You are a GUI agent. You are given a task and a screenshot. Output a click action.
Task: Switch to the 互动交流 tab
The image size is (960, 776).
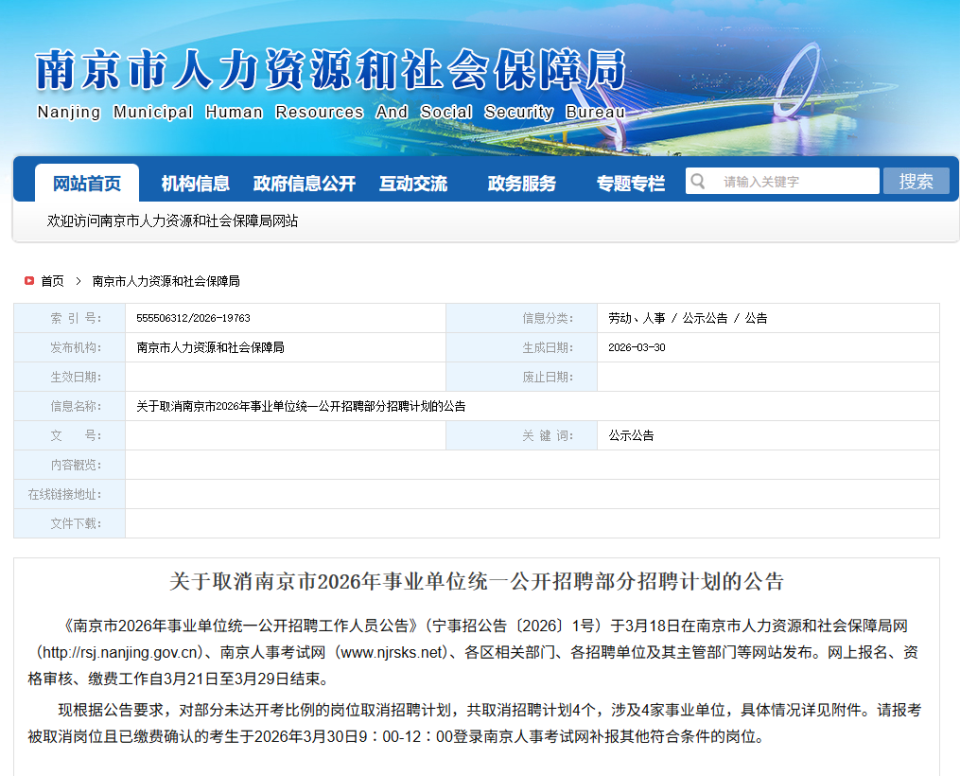click(415, 181)
